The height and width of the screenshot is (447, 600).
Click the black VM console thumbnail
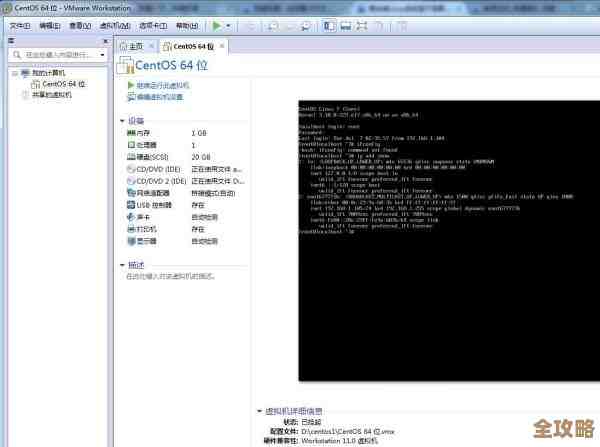tap(449, 241)
